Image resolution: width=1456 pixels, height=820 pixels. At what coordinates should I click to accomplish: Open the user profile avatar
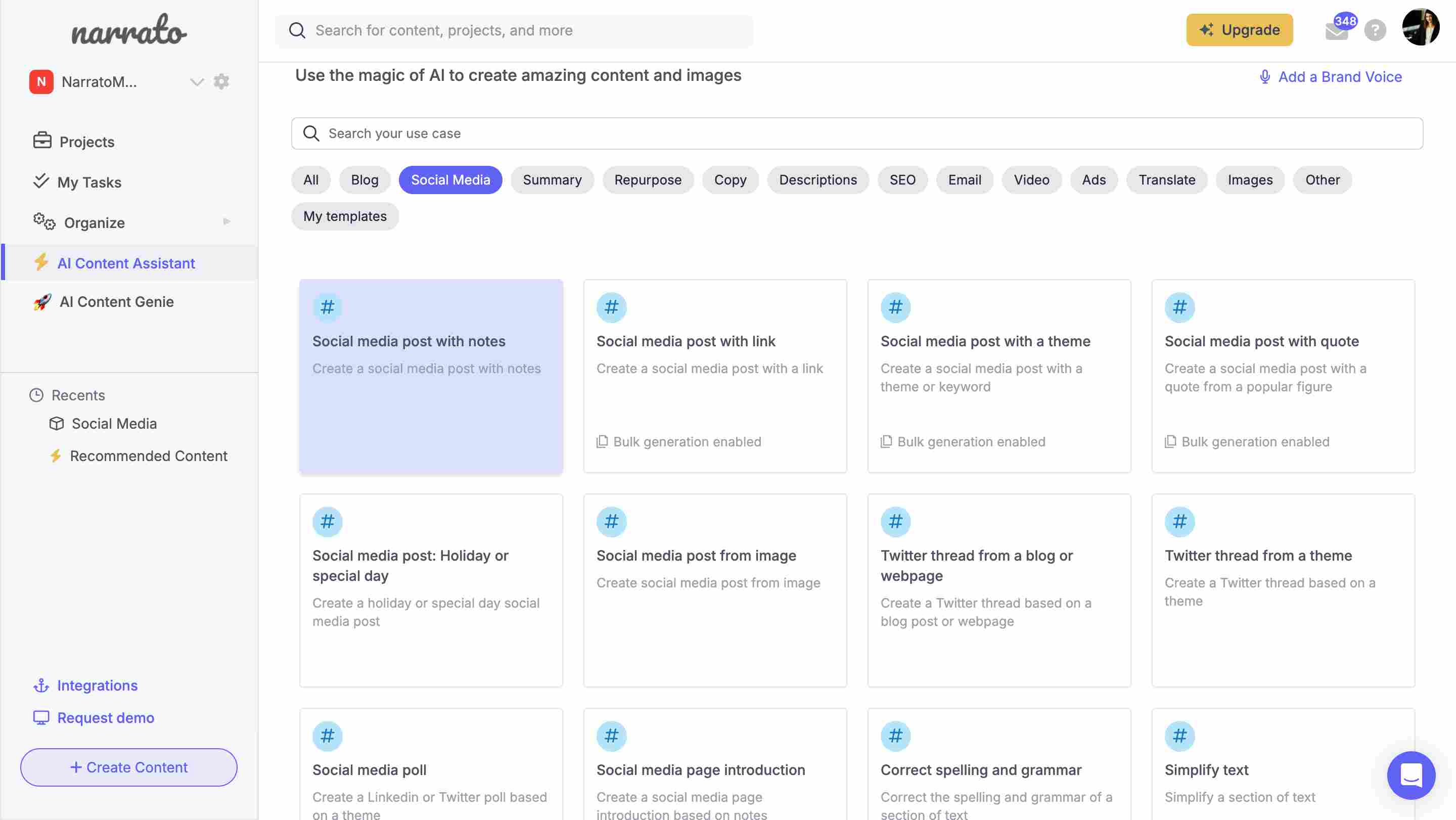point(1421,27)
